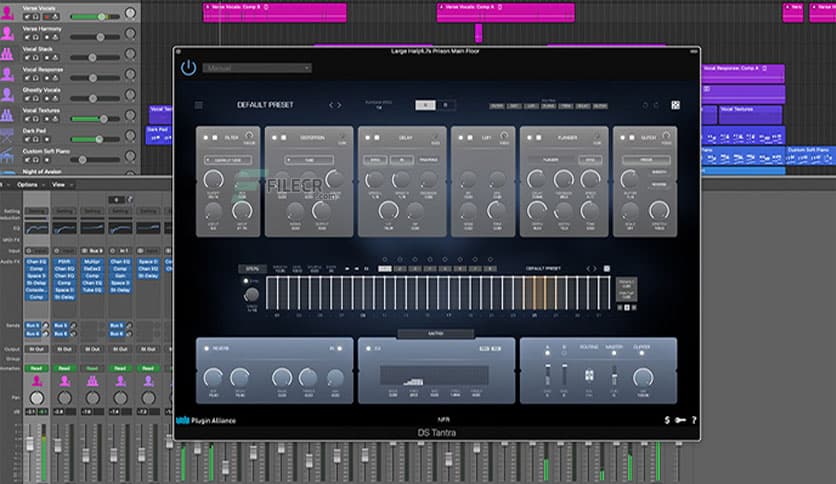The height and width of the screenshot is (484, 836).
Task: Click the Dark Pad keyboard track icon
Action: click(x=7, y=135)
